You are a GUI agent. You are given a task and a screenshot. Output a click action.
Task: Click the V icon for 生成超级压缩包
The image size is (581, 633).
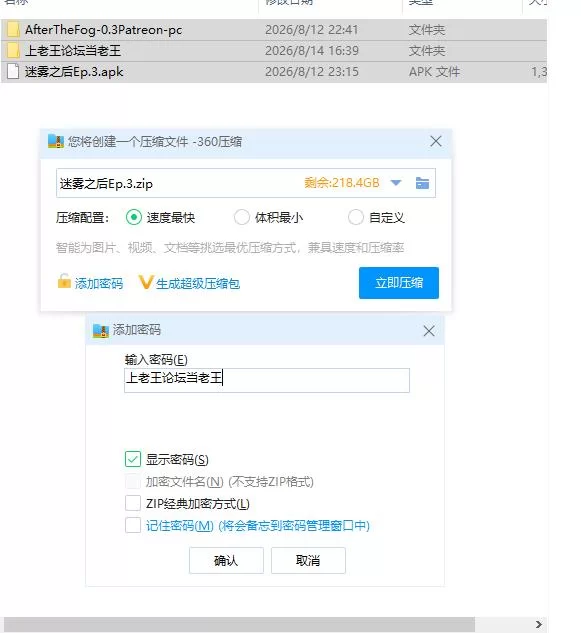[x=146, y=282]
